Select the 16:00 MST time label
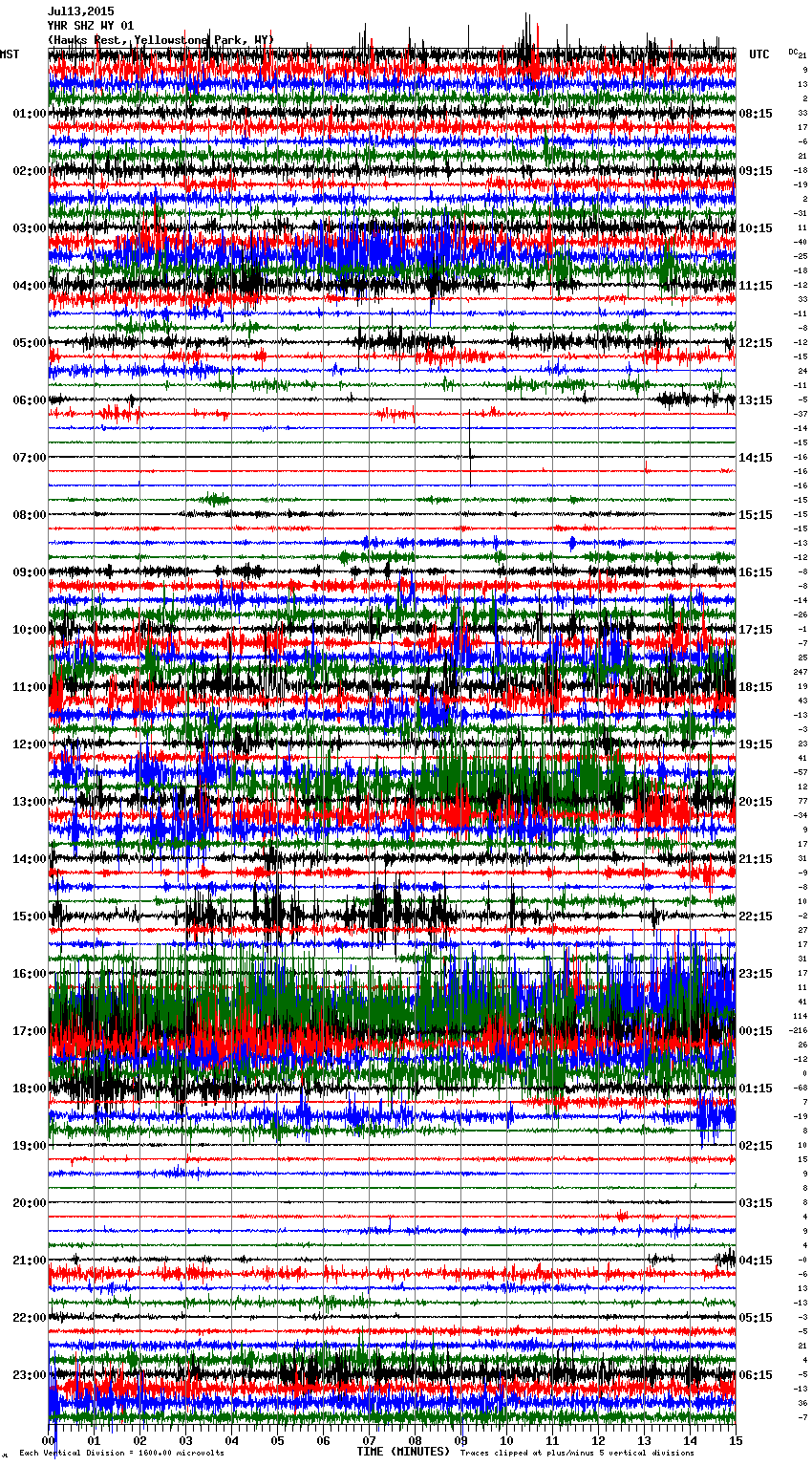 [30, 974]
